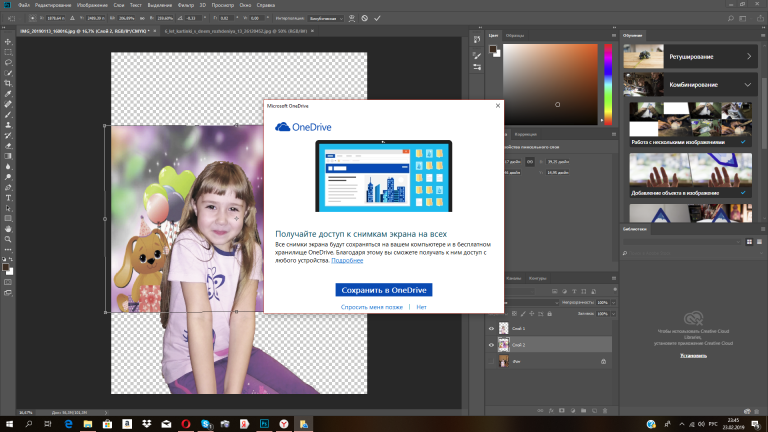Click the Подробнее link in the OneDrive dialog
This screenshot has height=432, width=768.
coord(348,260)
